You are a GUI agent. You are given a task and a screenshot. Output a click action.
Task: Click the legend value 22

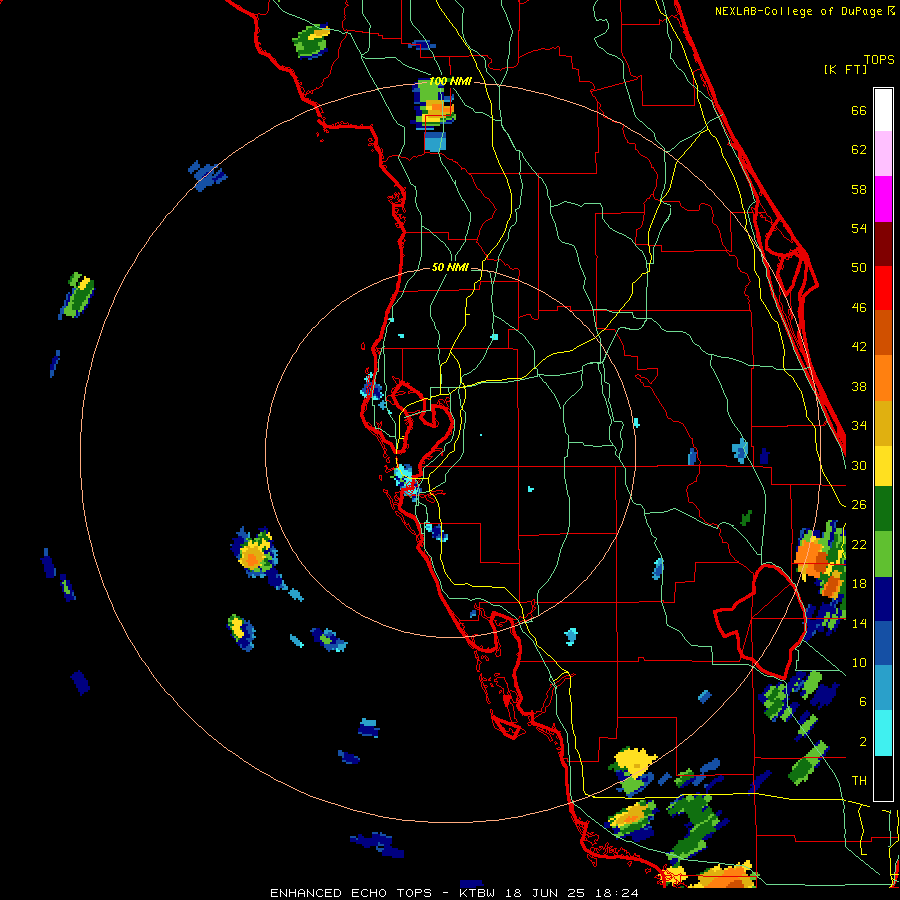click(x=859, y=545)
